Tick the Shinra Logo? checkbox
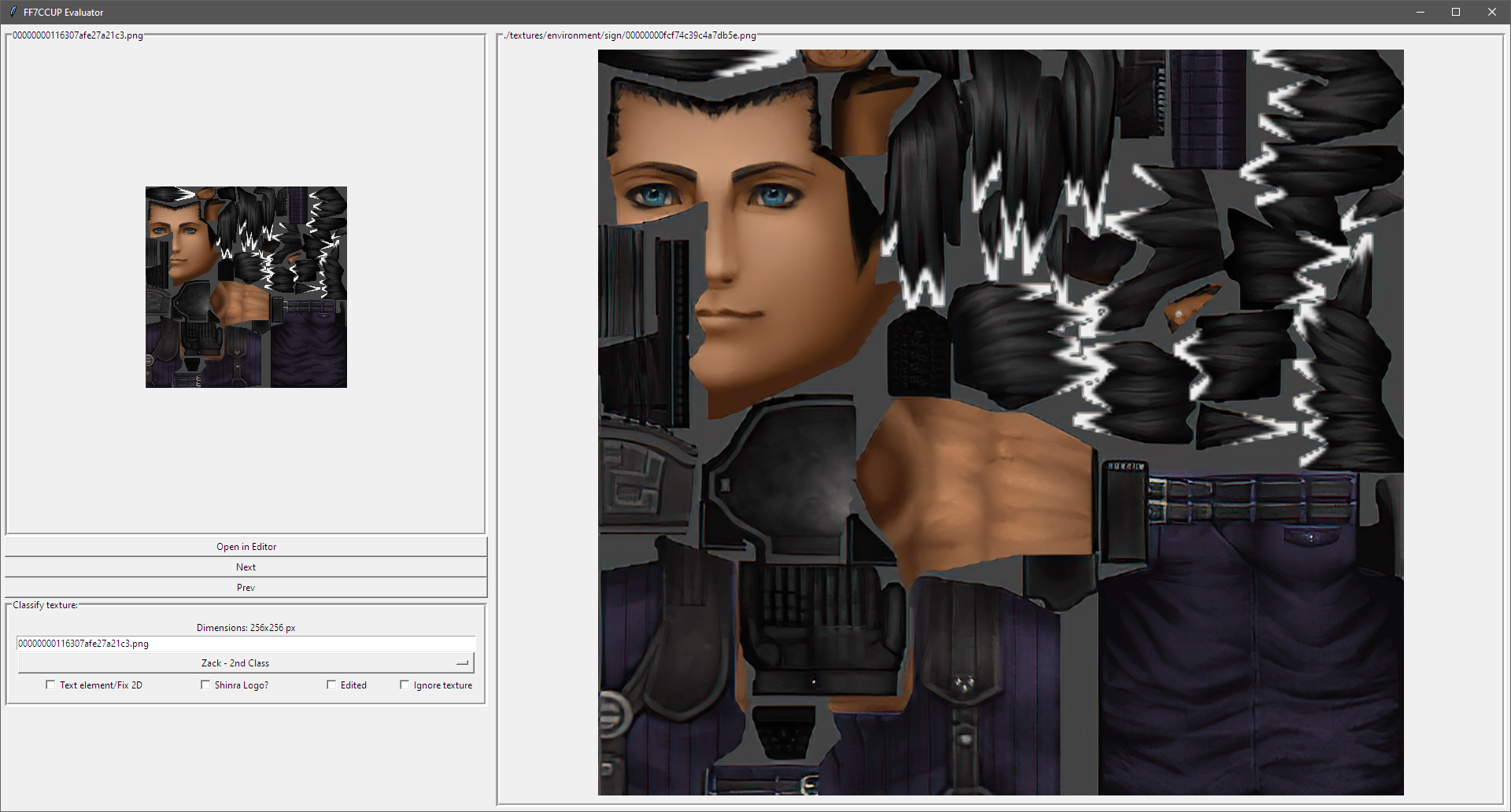 pos(205,685)
